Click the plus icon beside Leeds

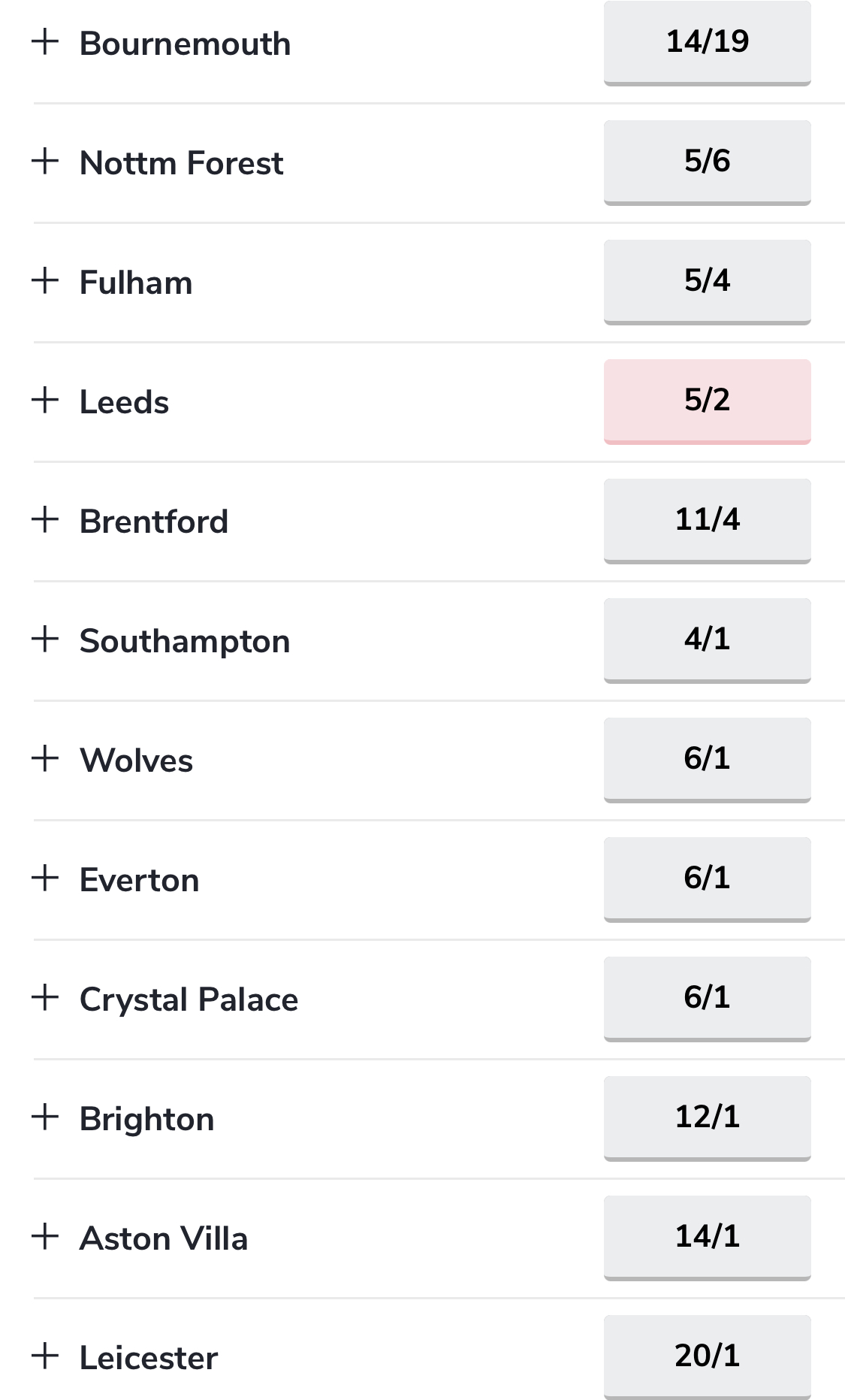point(45,400)
